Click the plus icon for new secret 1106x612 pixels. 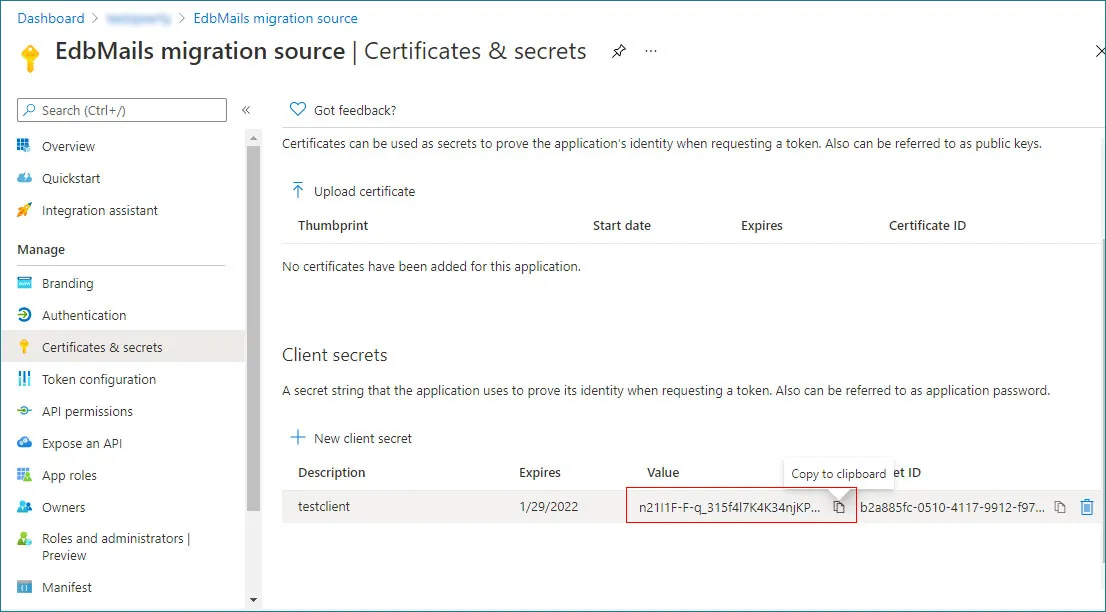point(298,438)
